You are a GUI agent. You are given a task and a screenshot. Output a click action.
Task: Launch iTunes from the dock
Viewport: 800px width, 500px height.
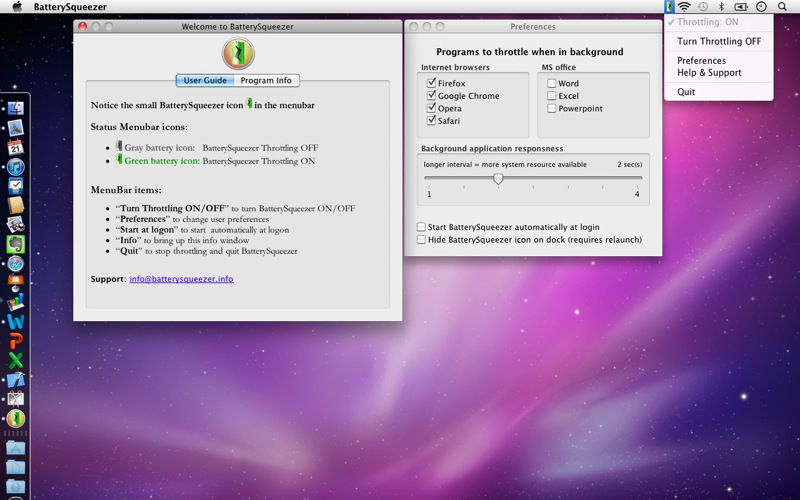click(x=16, y=167)
